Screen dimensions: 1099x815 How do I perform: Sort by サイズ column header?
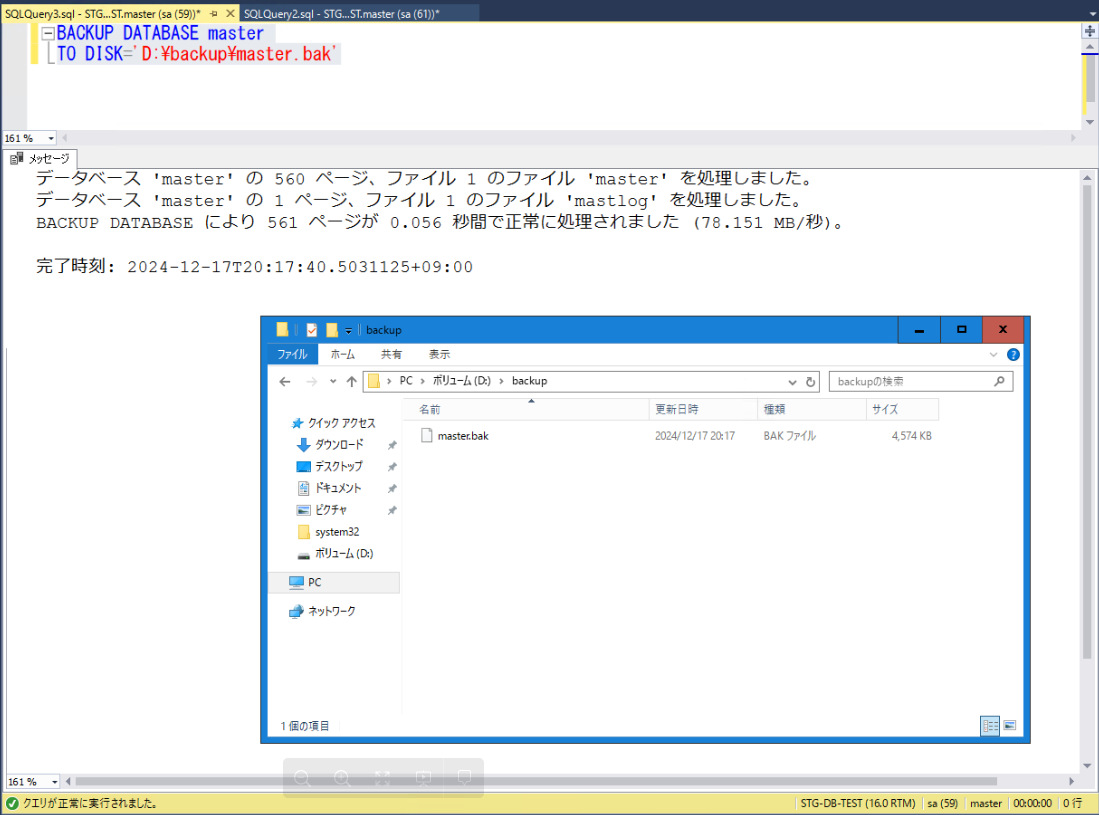(903, 409)
